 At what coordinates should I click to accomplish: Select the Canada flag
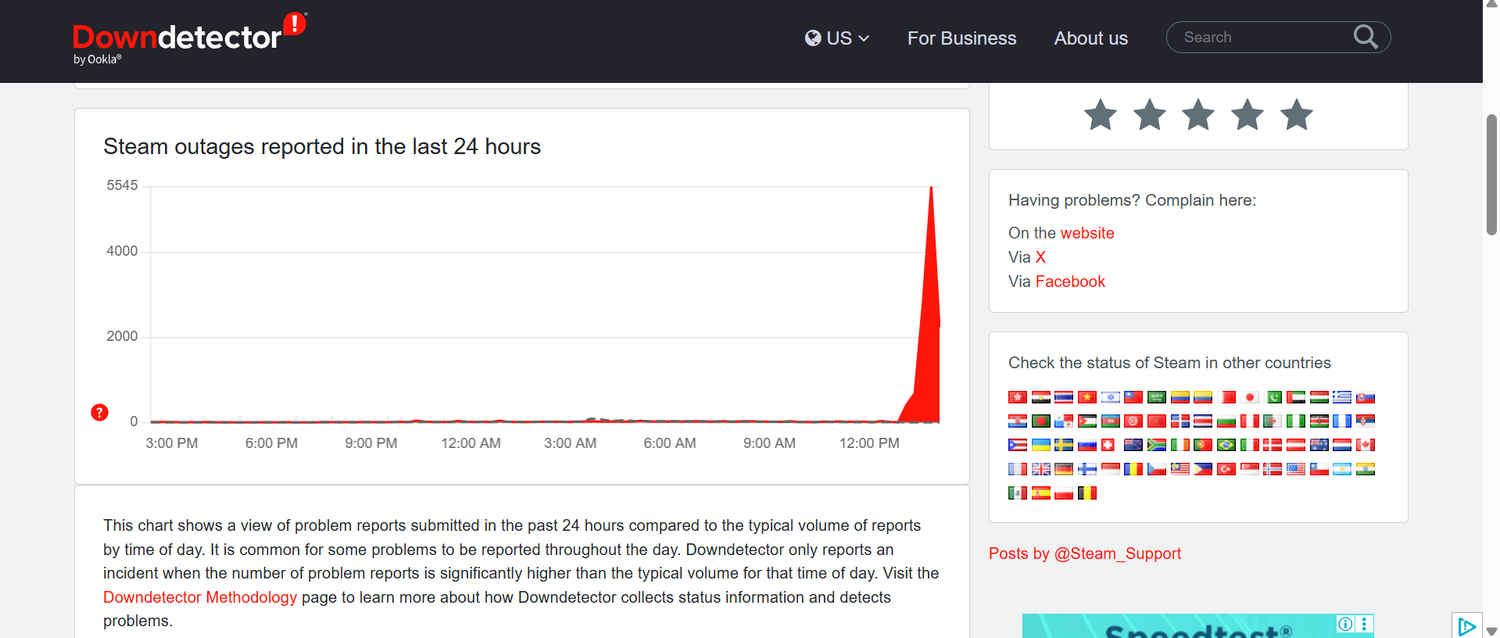click(x=1365, y=445)
